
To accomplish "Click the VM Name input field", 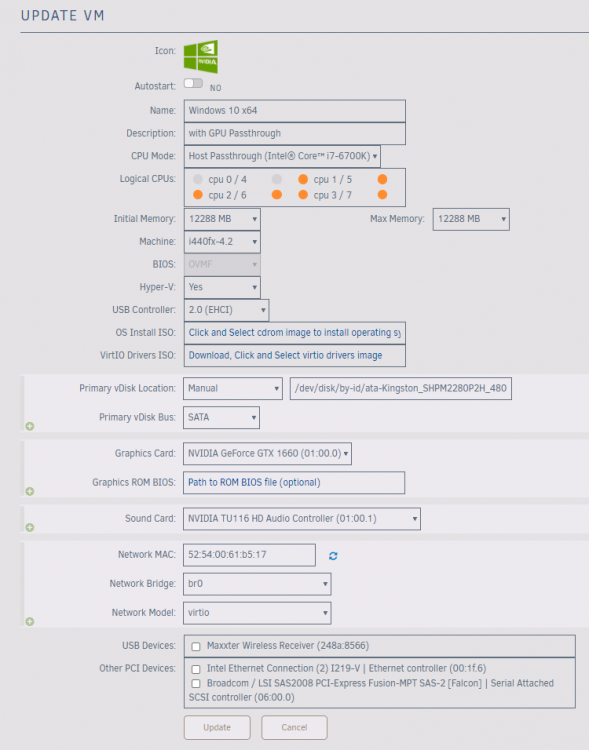I will [295, 111].
